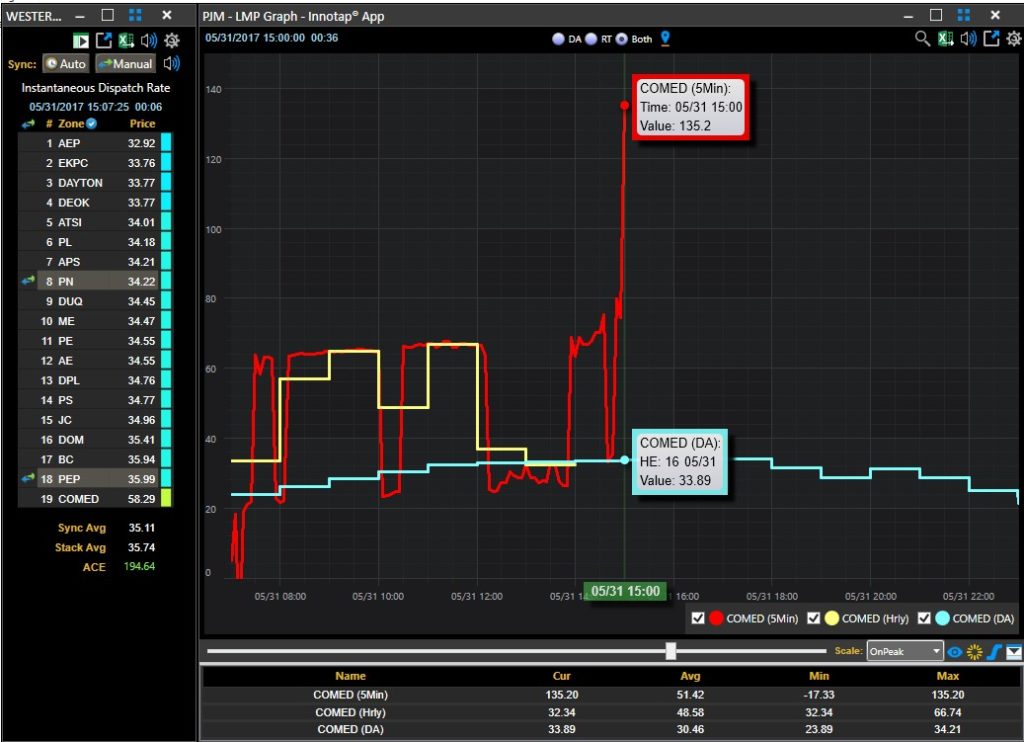Viewport: 1024px width, 742px height.
Task: Click the speaker icon in Western window toolbar
Action: pos(149,40)
